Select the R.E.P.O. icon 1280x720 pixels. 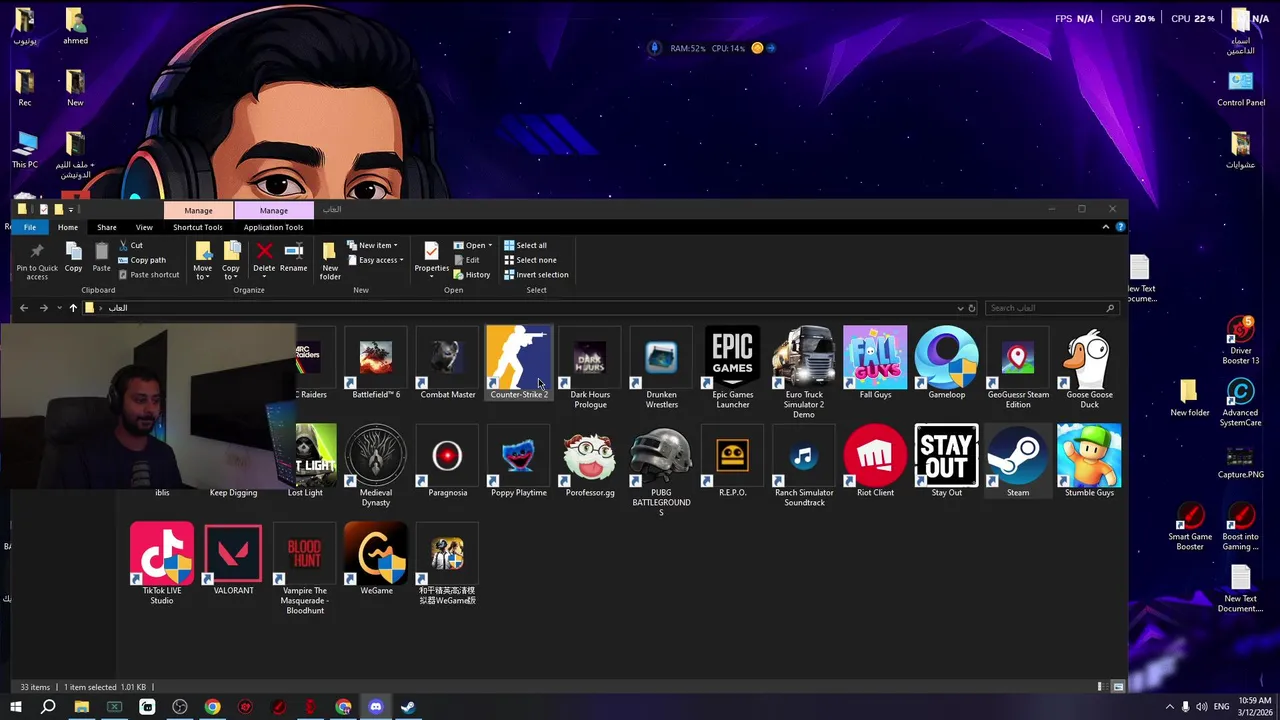[x=733, y=461]
